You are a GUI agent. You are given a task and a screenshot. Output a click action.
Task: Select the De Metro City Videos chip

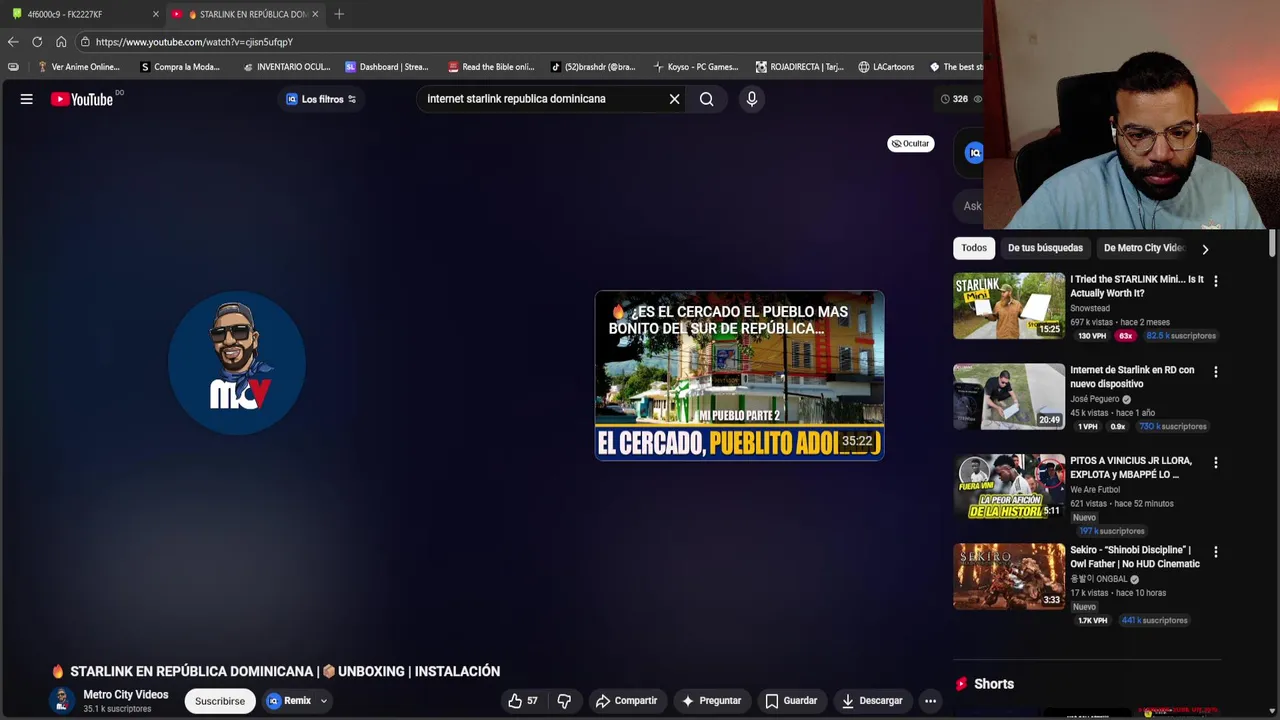click(x=1143, y=248)
